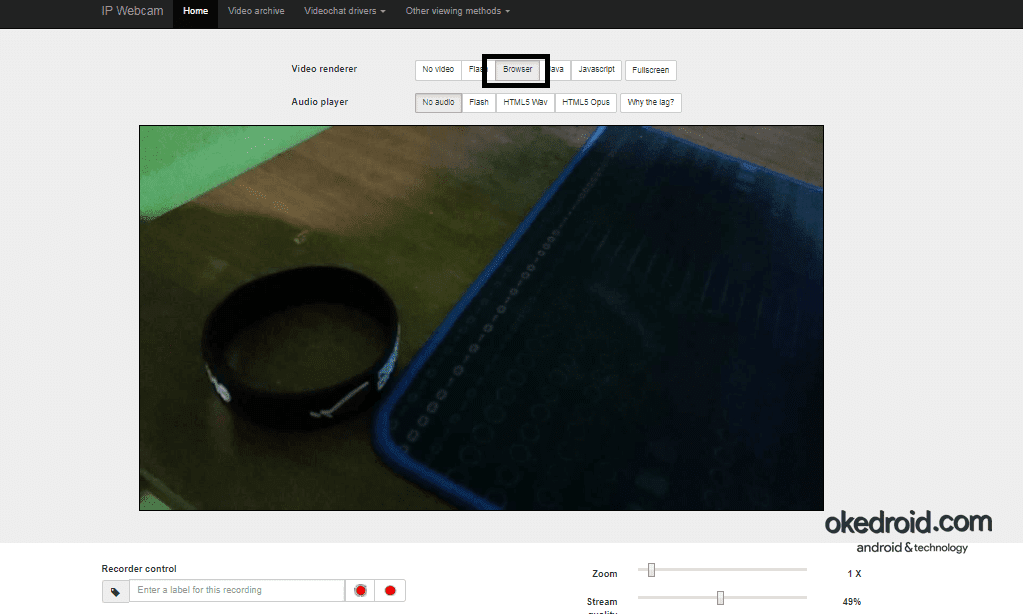1023x614 pixels.
Task: Select Javascript video renderer
Action: [596, 70]
